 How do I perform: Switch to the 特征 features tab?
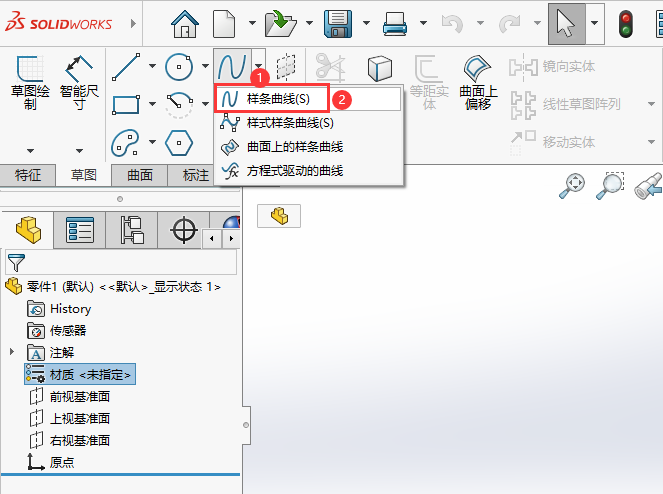pyautogui.click(x=28, y=175)
